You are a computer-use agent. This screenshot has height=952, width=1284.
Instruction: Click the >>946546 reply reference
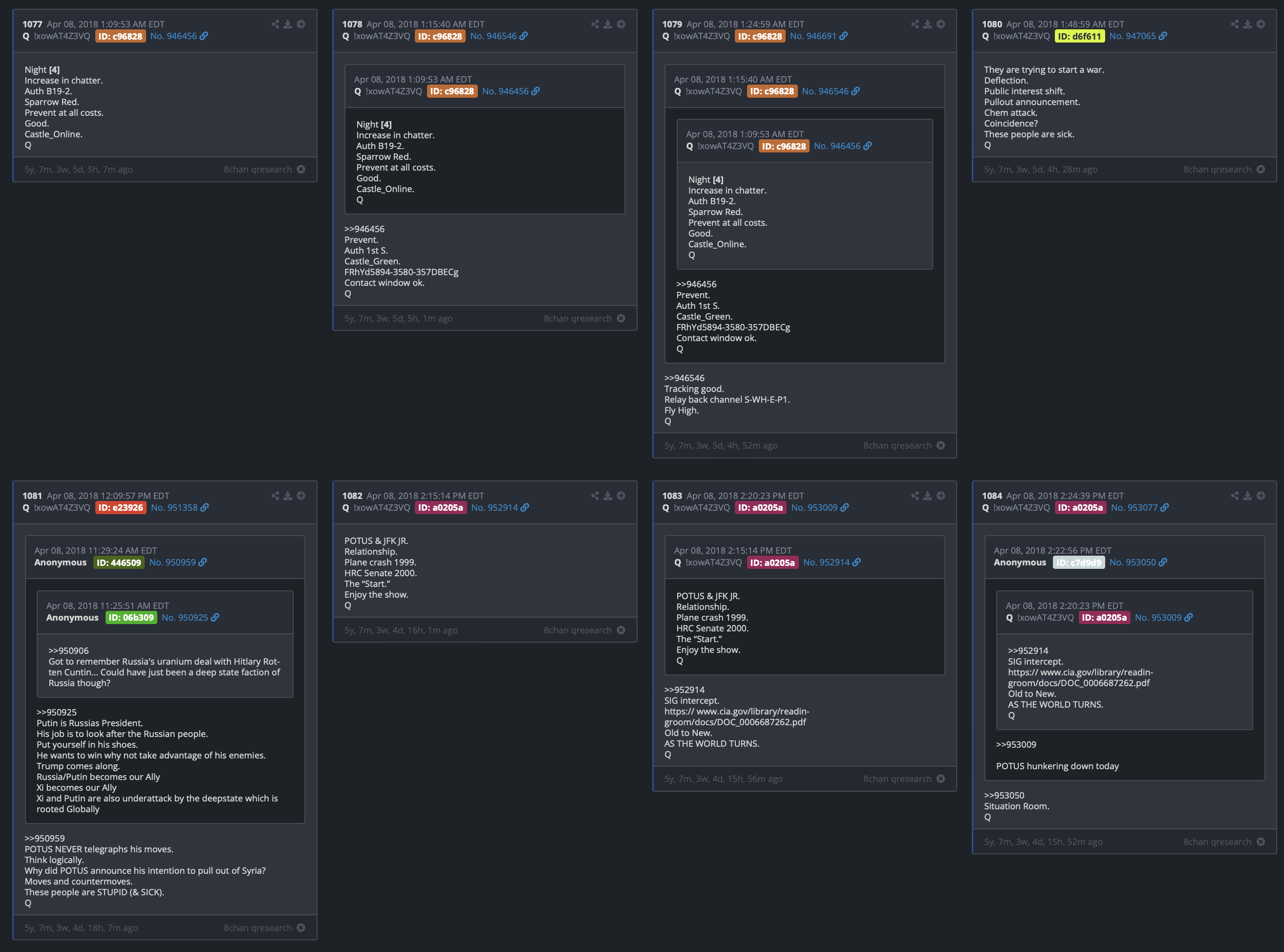click(x=685, y=378)
